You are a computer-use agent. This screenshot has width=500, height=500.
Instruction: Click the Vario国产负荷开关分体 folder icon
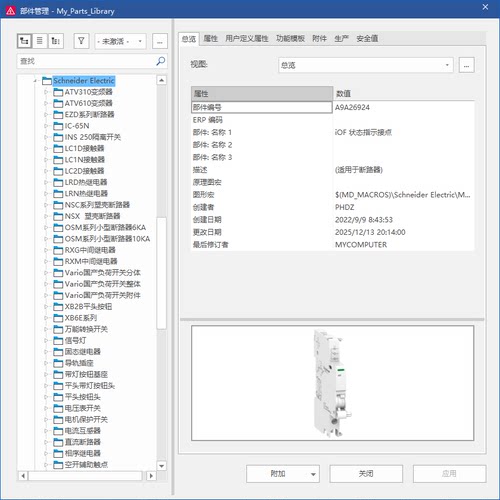pyautogui.click(x=58, y=273)
